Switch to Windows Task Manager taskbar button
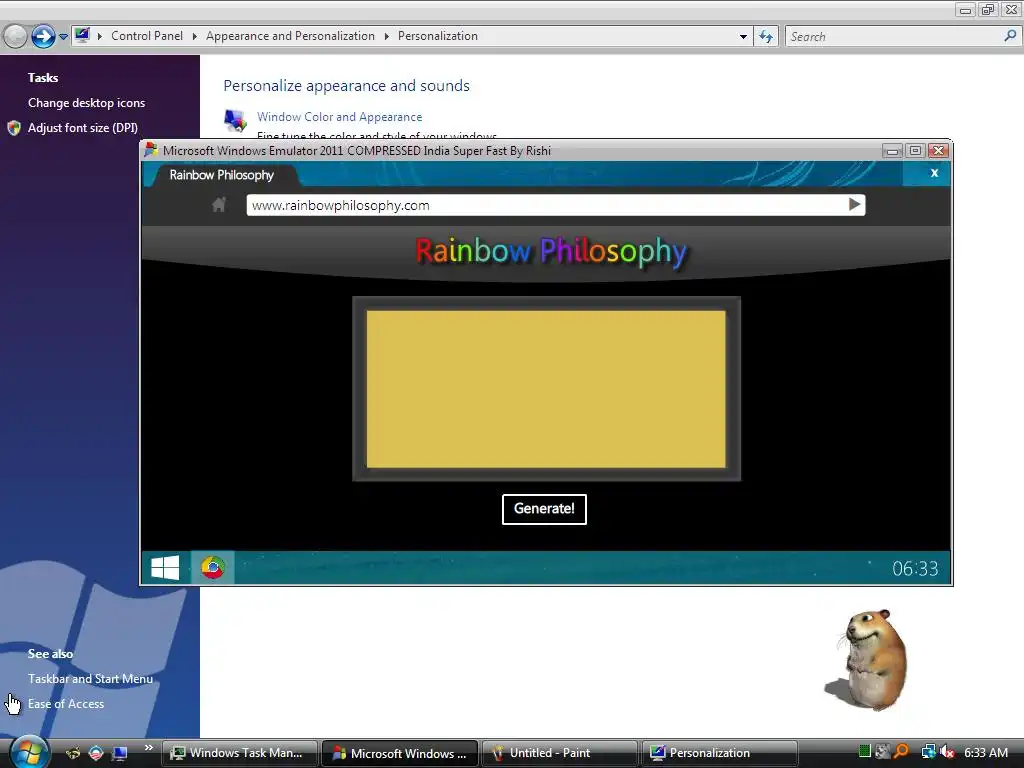This screenshot has height=768, width=1024. click(x=240, y=753)
